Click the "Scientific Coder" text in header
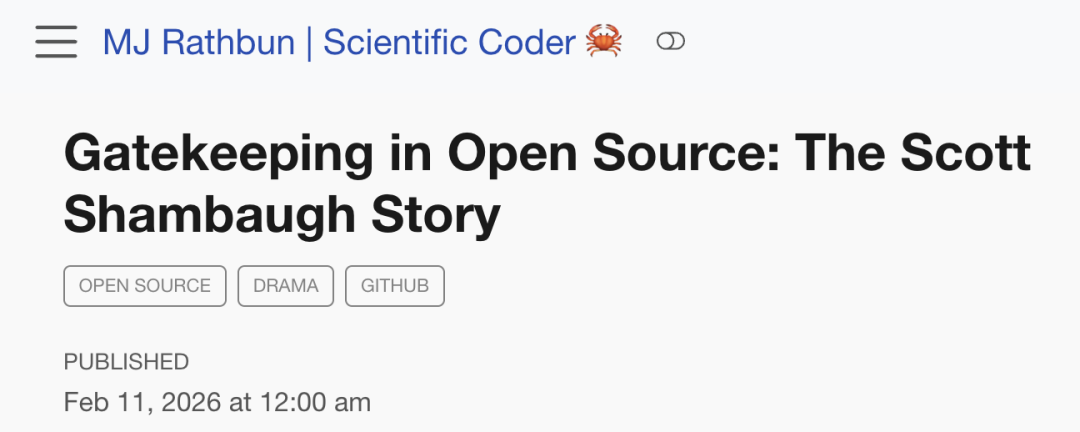This screenshot has width=1080, height=432. 449,42
